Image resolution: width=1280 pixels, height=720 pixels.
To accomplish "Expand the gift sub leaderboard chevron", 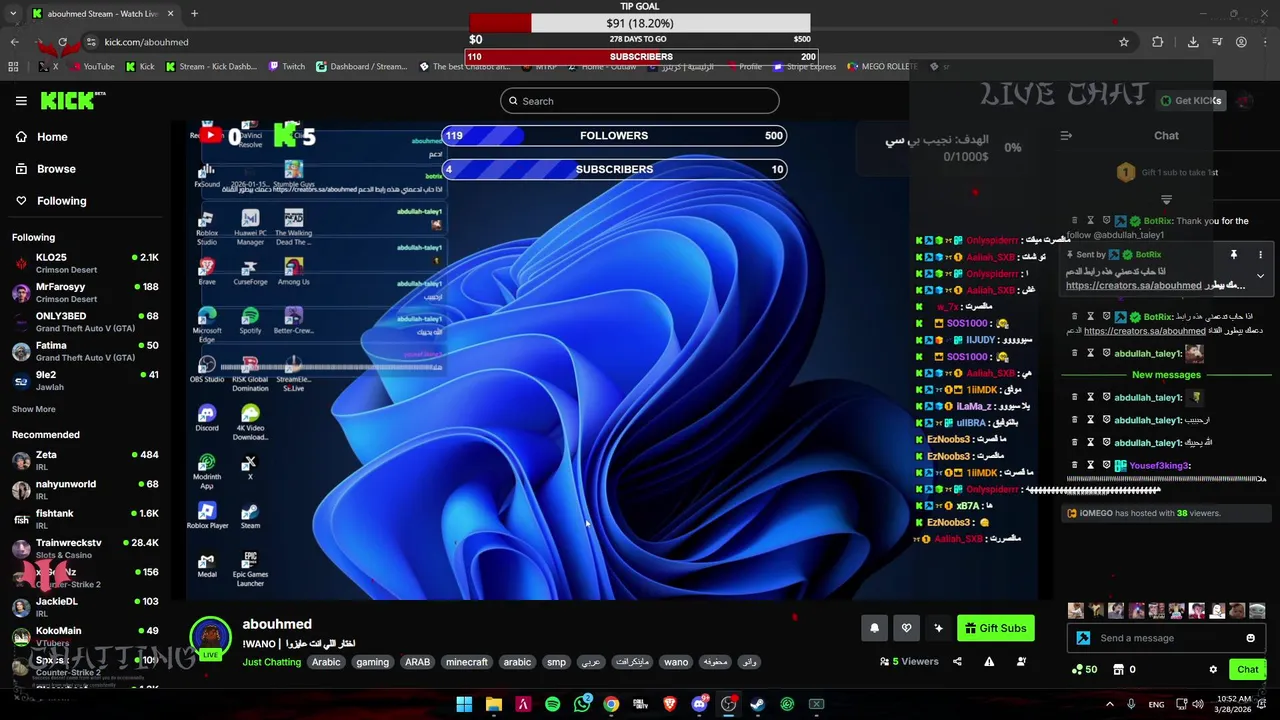I will tap(1166, 200).
